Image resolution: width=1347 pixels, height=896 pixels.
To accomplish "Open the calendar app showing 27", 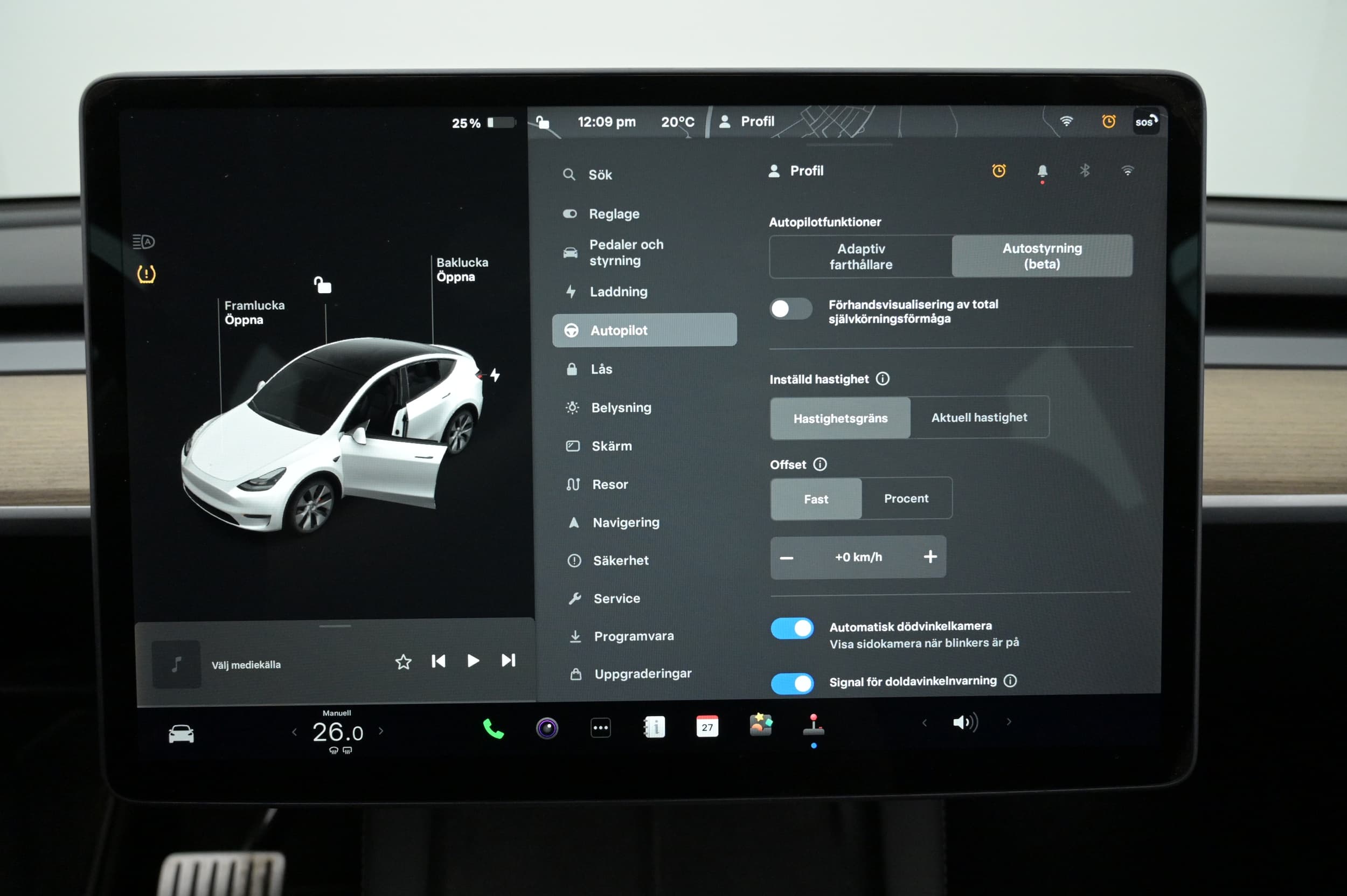I will pos(707,726).
